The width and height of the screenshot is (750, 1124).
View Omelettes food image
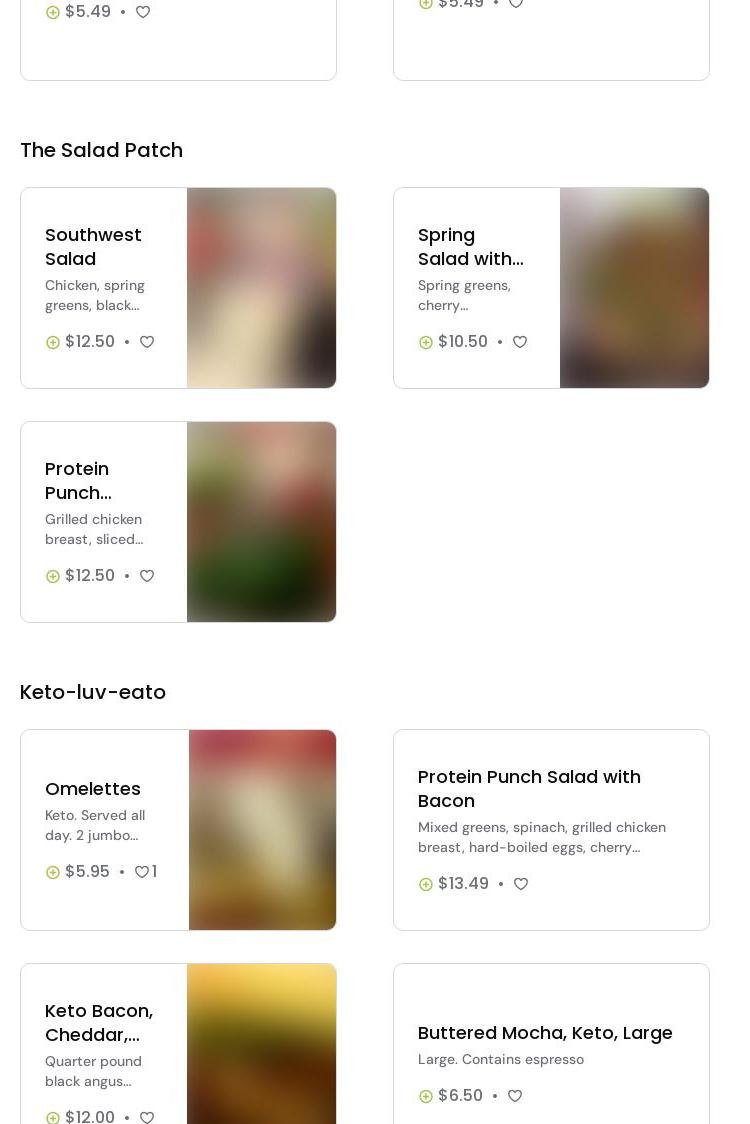pos(262,829)
